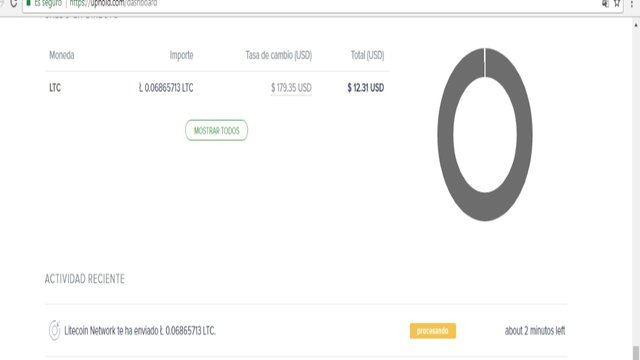The width and height of the screenshot is (640, 360).
Task: Select the LTC currency row
Action: click(216, 88)
